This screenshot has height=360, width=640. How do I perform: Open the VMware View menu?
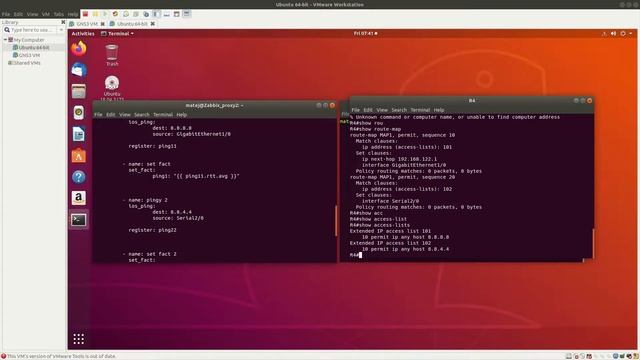[x=32, y=14]
